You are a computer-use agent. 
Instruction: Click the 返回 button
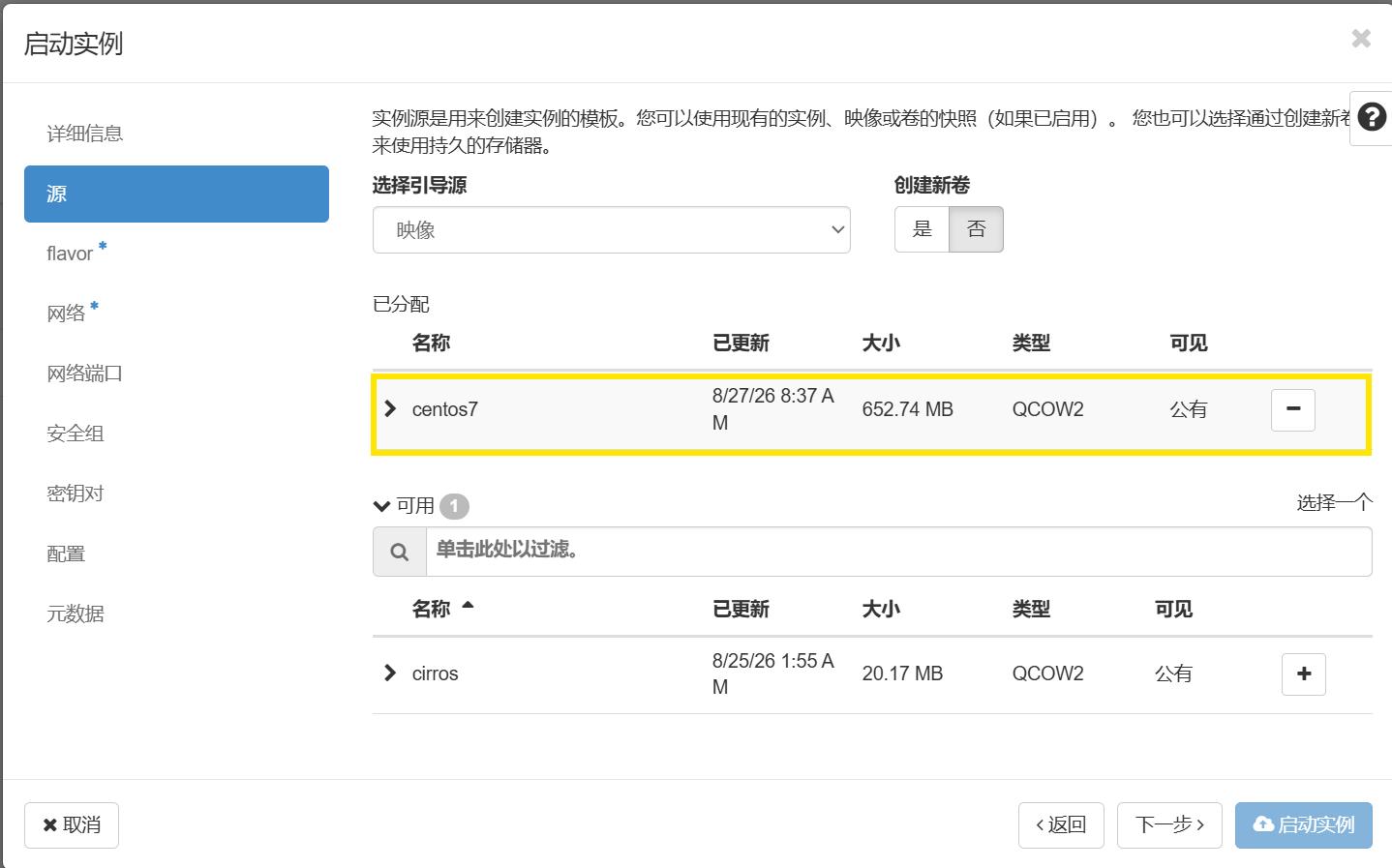click(x=1061, y=825)
